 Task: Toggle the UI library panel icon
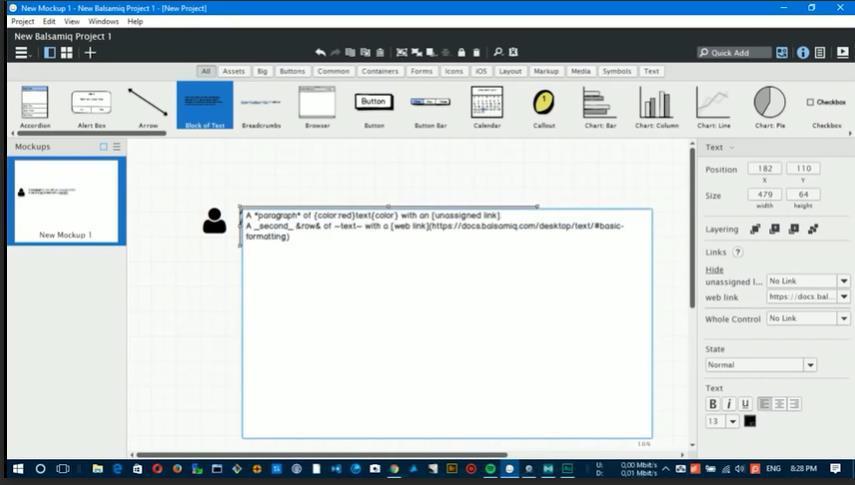(x=782, y=52)
